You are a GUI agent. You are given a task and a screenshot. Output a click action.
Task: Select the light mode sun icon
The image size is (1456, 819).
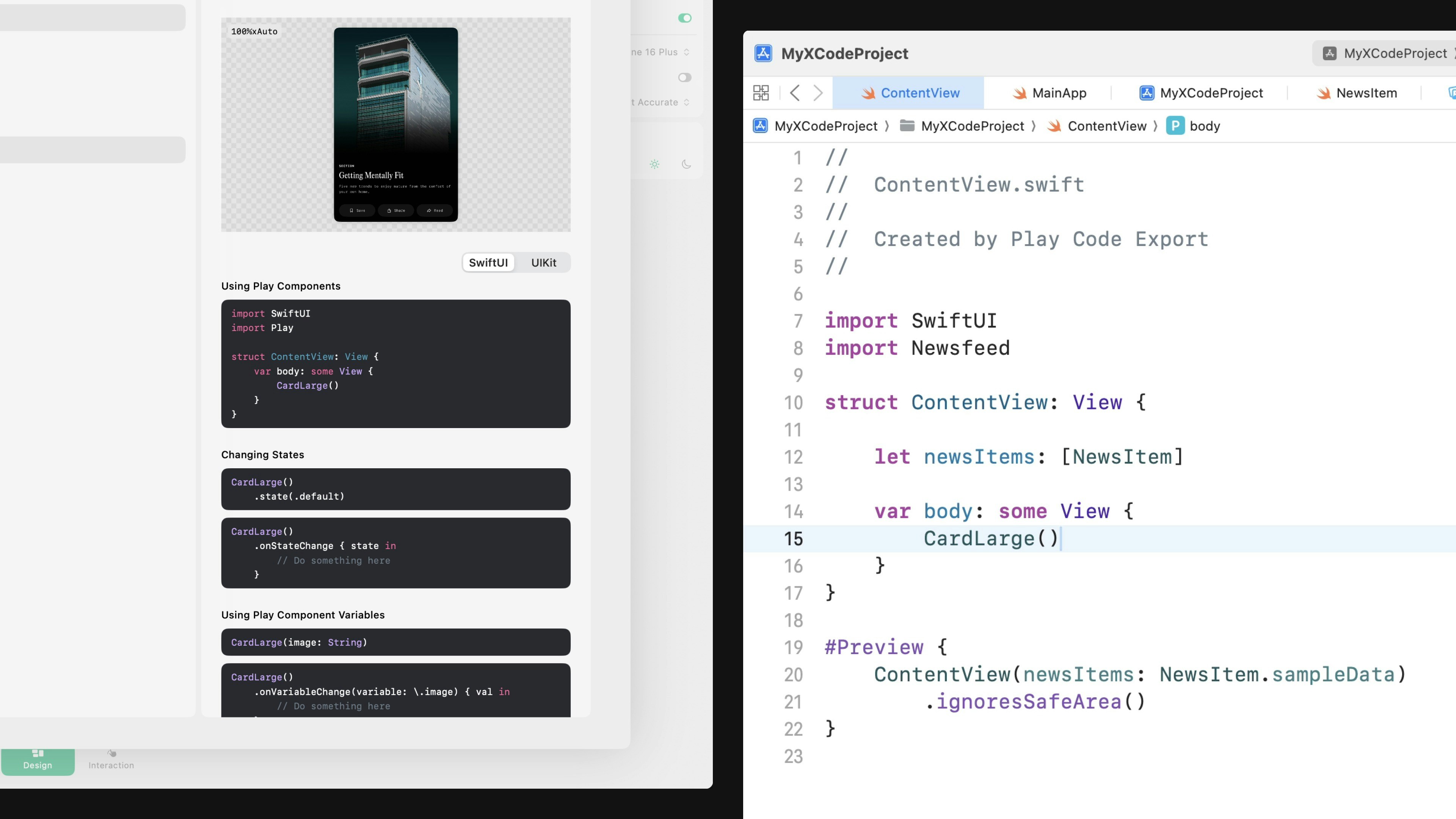(x=654, y=165)
